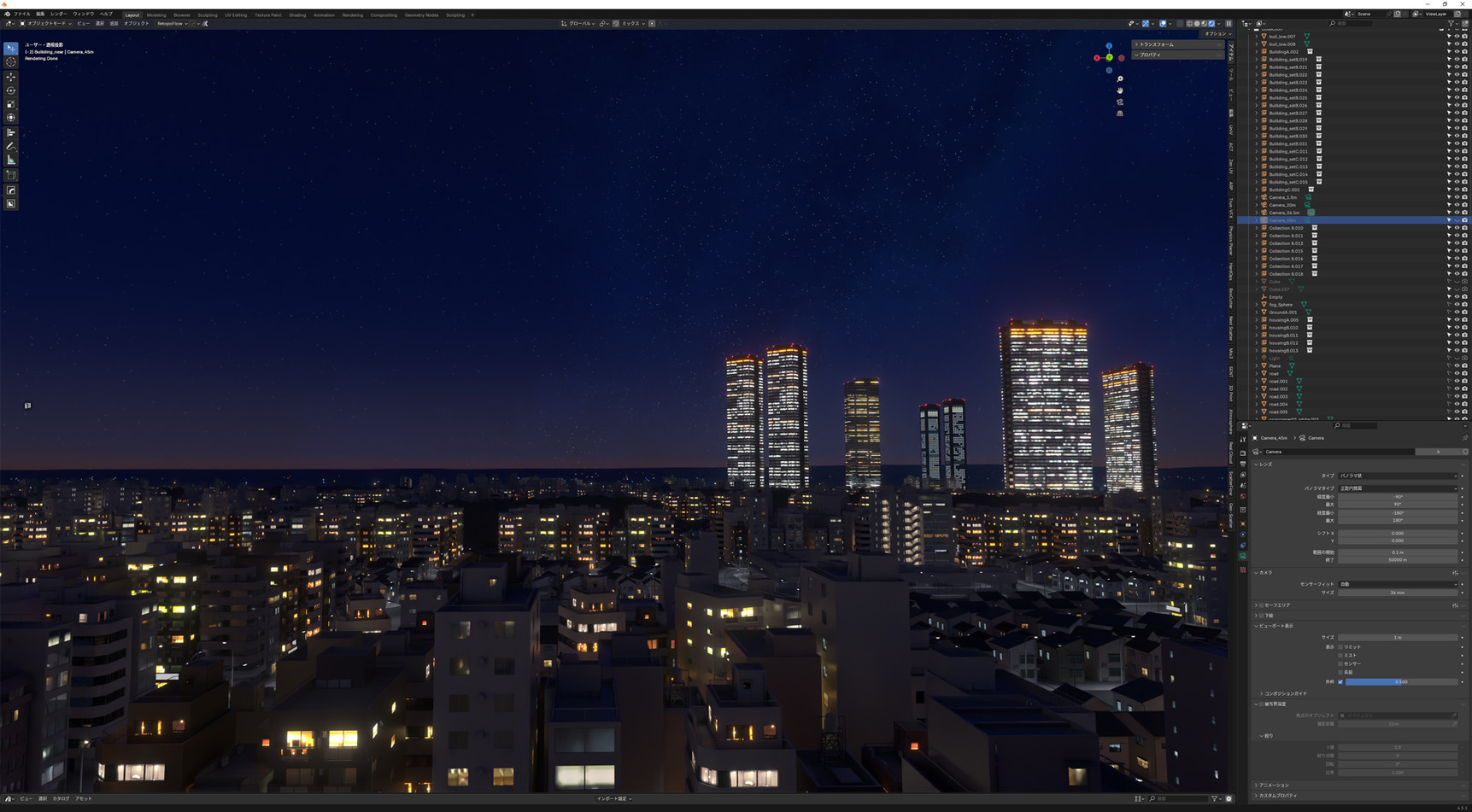Screen dimensions: 1472x812
Task: Click the オプション button in viewport
Action: point(1215,34)
